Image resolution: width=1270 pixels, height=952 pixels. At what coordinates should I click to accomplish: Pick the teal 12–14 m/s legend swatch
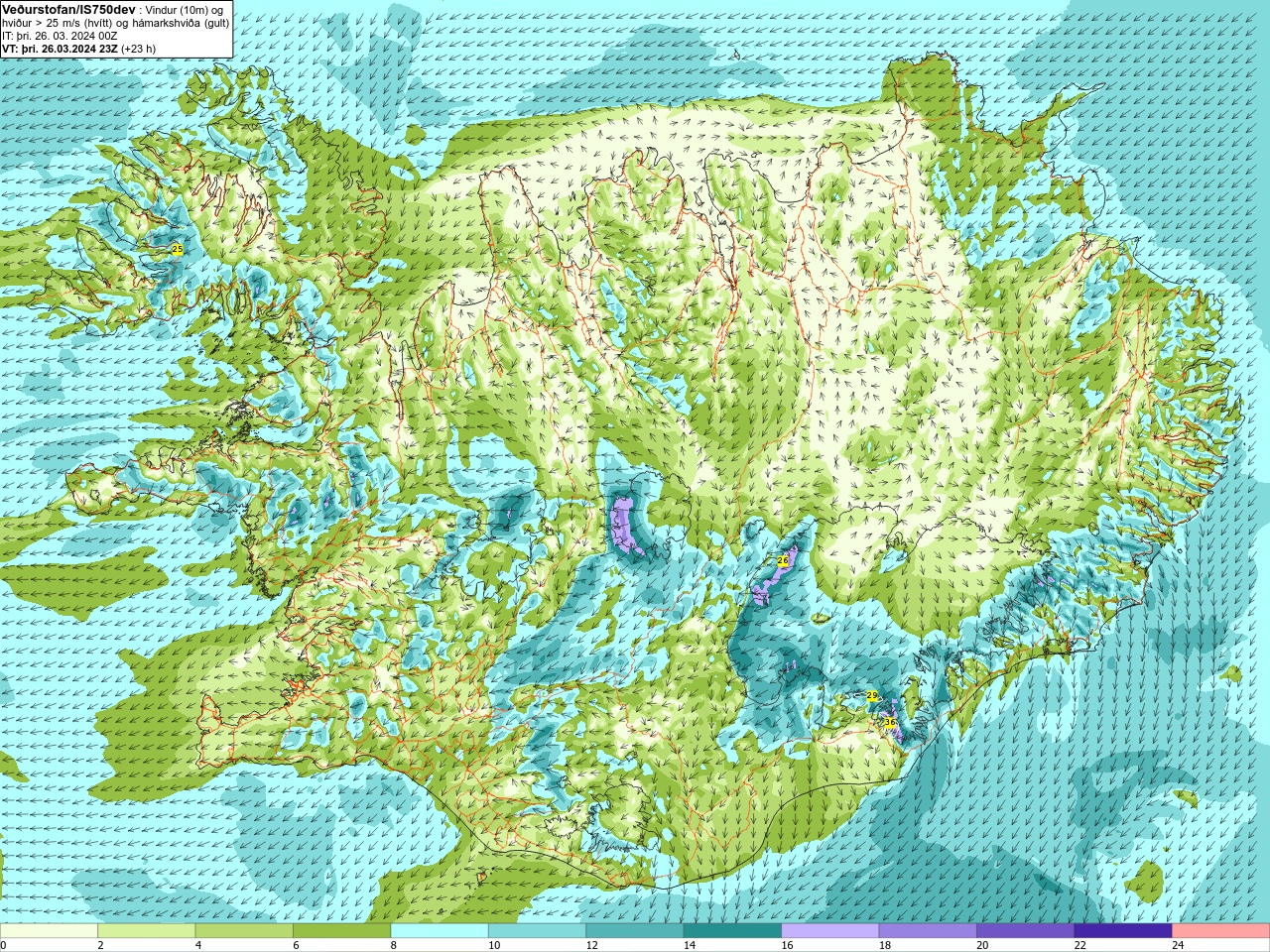point(635,931)
